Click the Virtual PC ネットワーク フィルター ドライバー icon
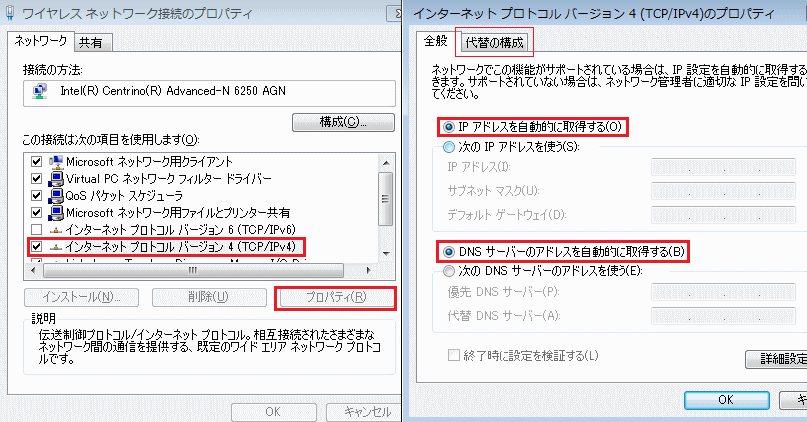The width and height of the screenshot is (807, 422). (56, 179)
